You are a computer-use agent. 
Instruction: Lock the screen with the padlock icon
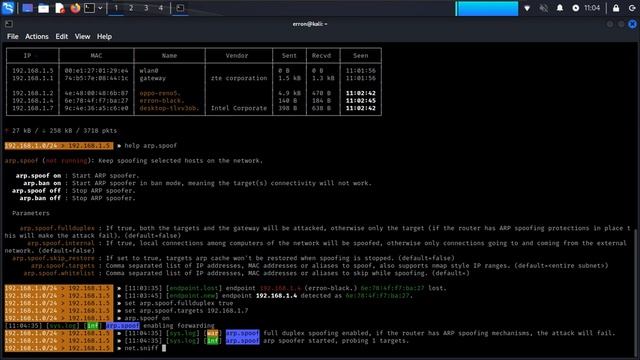[616, 8]
